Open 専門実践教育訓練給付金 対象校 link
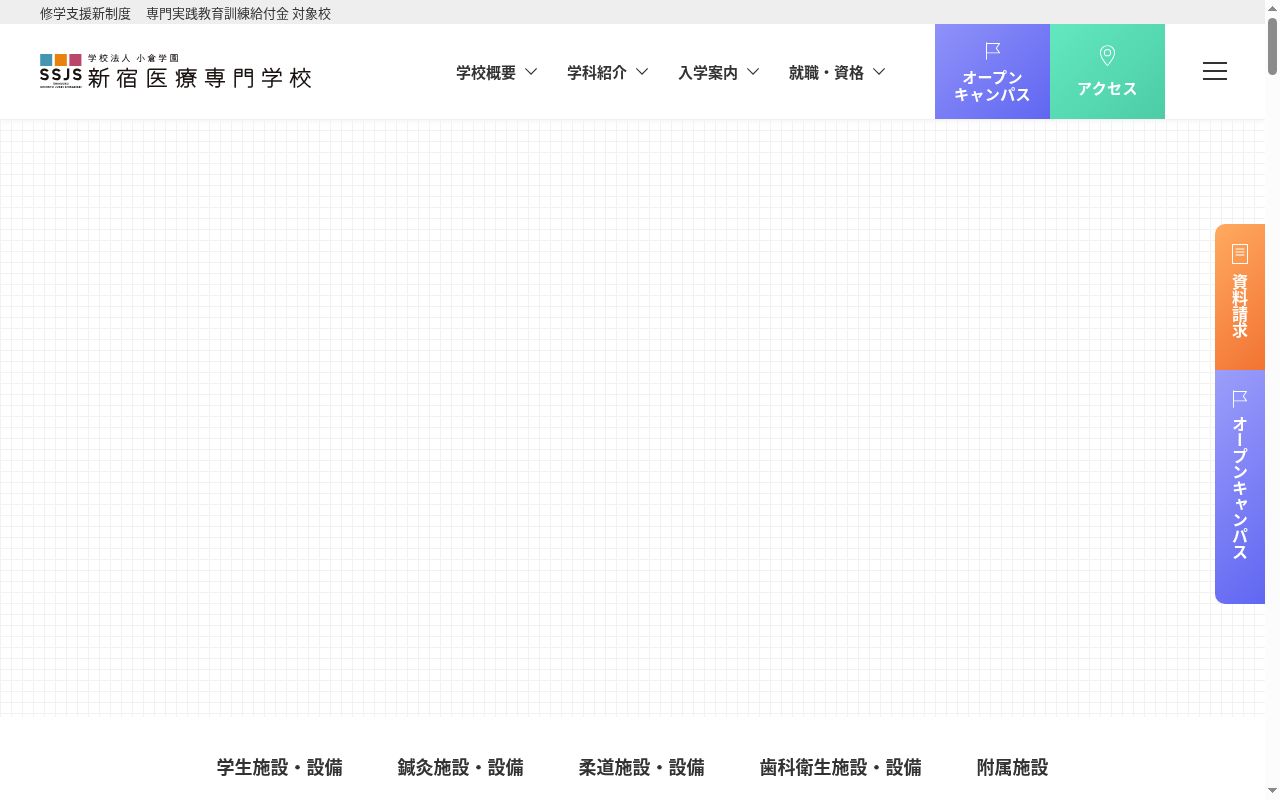This screenshot has width=1280, height=800. [238, 14]
